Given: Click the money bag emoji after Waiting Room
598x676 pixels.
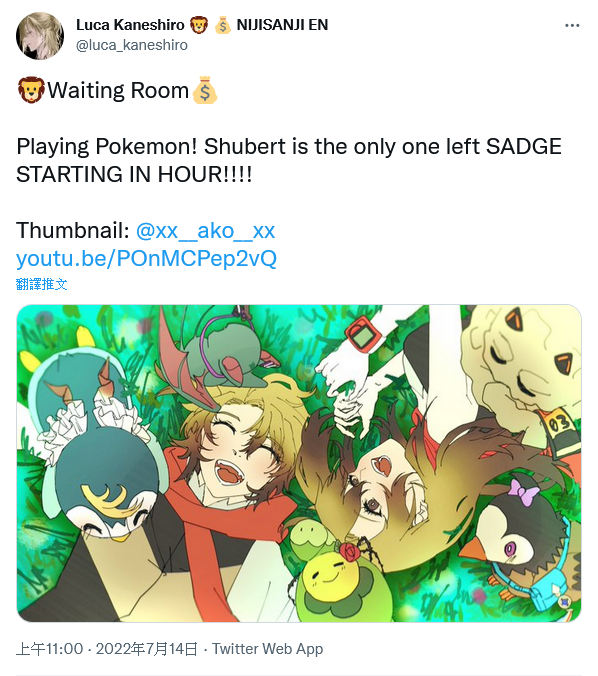Looking at the screenshot, I should (x=205, y=90).
